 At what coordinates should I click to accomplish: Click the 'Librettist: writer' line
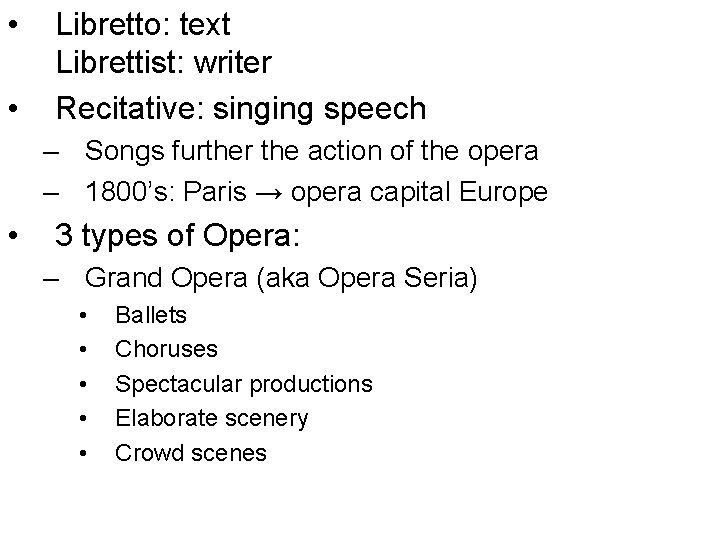pyautogui.click(x=163, y=64)
